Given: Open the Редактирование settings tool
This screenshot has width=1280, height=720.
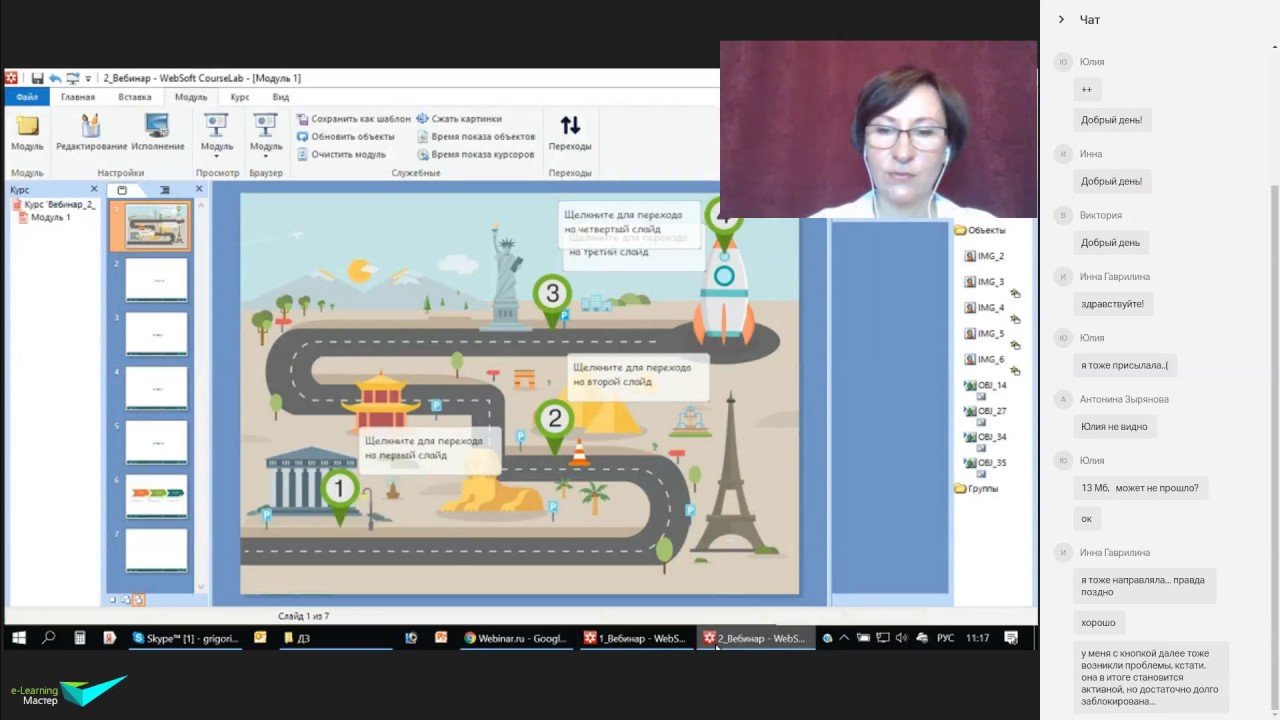Looking at the screenshot, I should click(92, 132).
